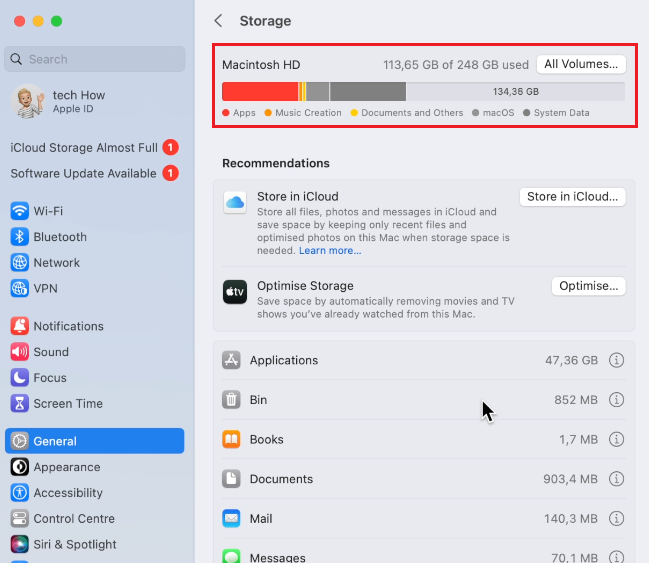Image resolution: width=649 pixels, height=563 pixels.
Task: Click the macOS legend label
Action: coord(498,113)
